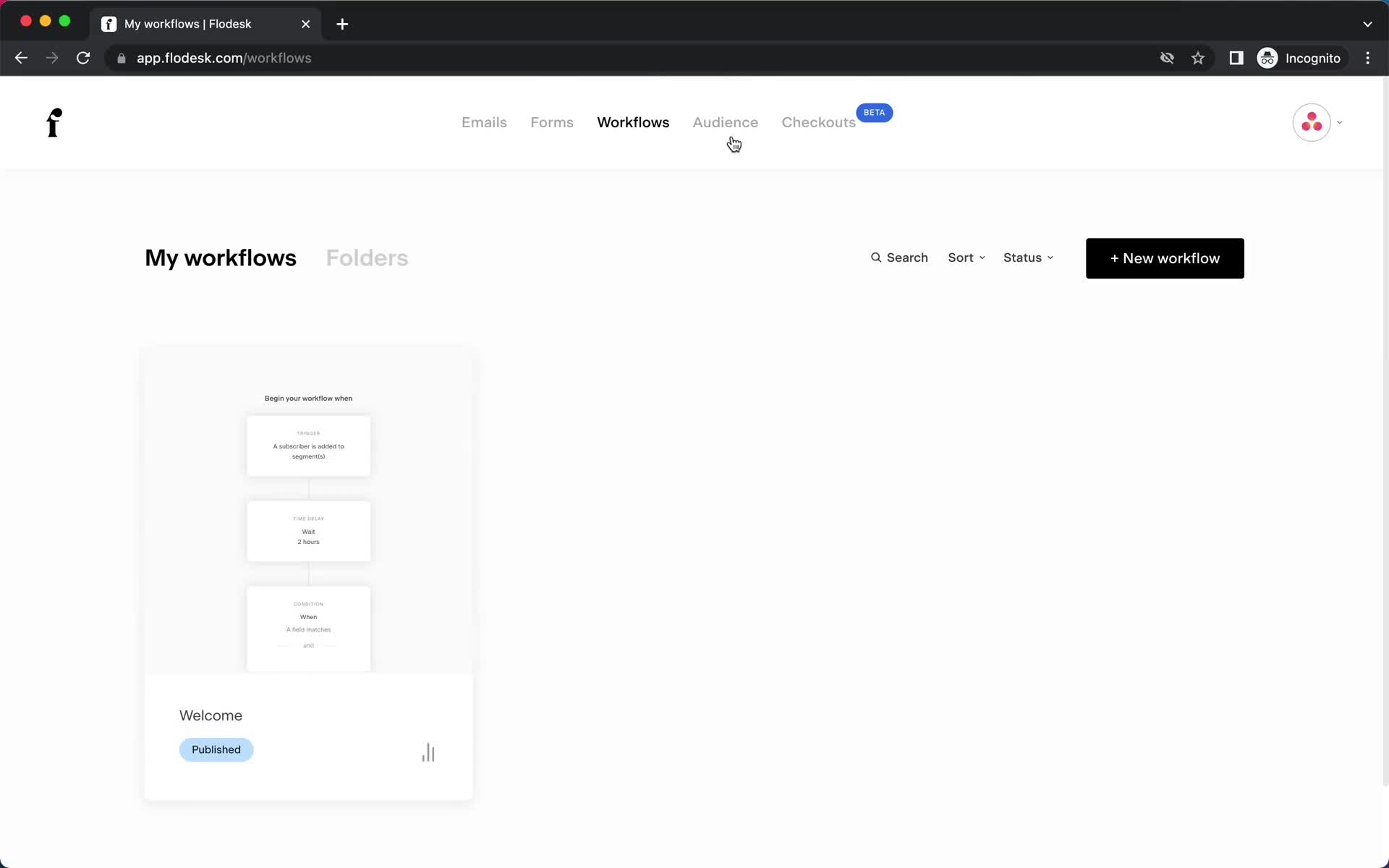The width and height of the screenshot is (1389, 868).
Task: Click the Checkouts beta navigation item
Action: (818, 121)
